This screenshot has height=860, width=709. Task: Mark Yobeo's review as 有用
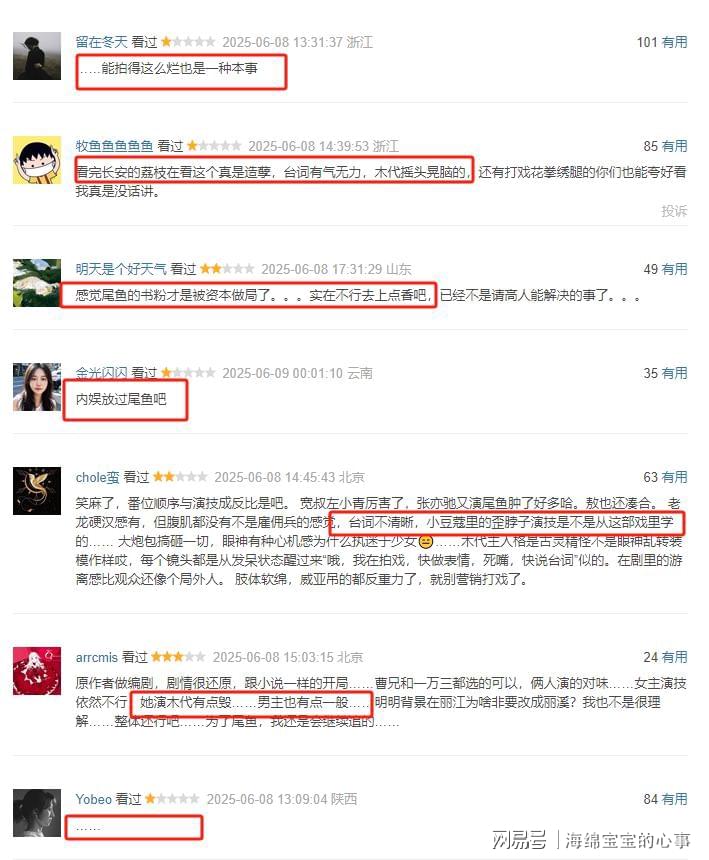pyautogui.click(x=674, y=799)
